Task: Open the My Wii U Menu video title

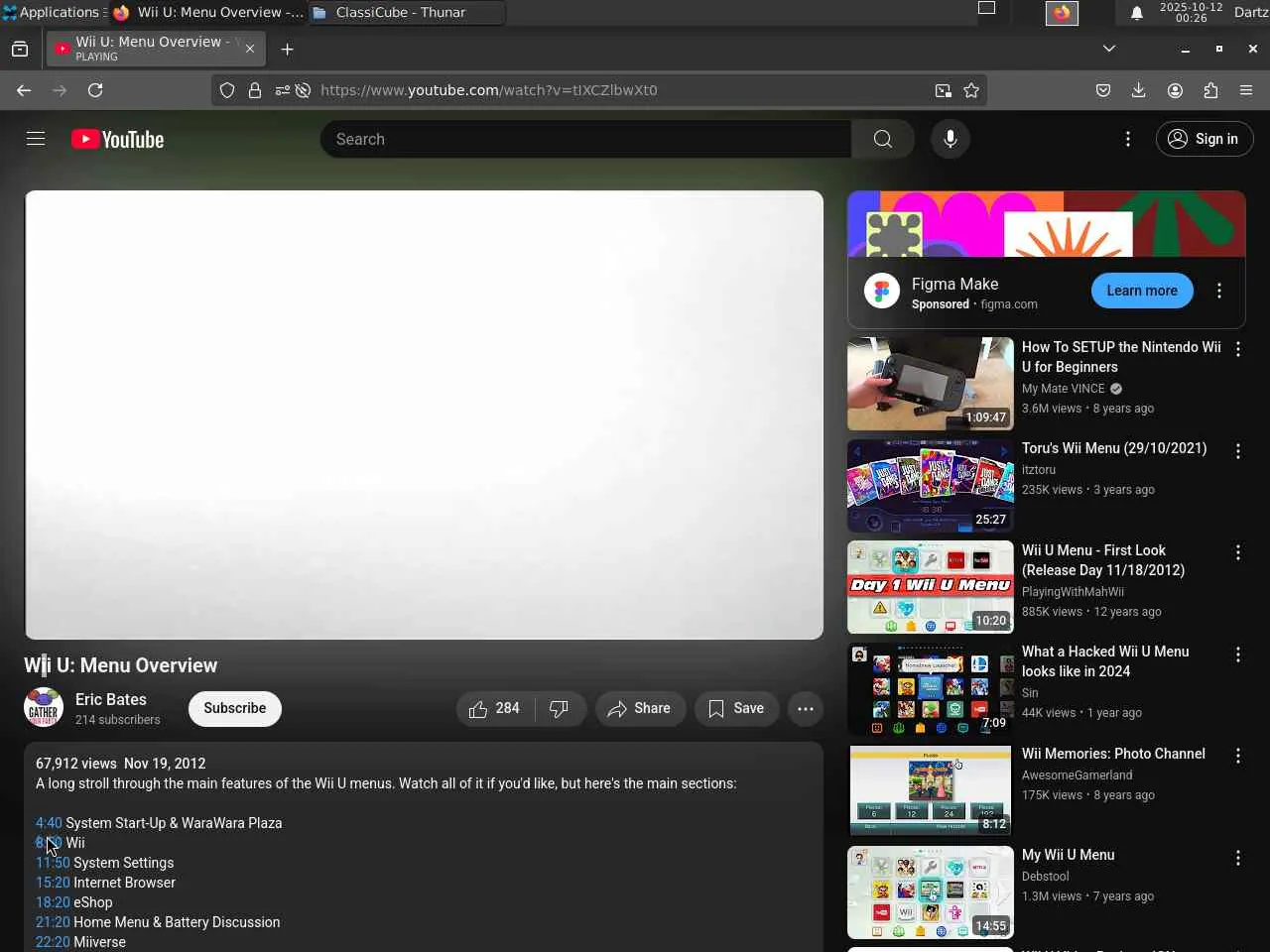Action: (x=1069, y=855)
